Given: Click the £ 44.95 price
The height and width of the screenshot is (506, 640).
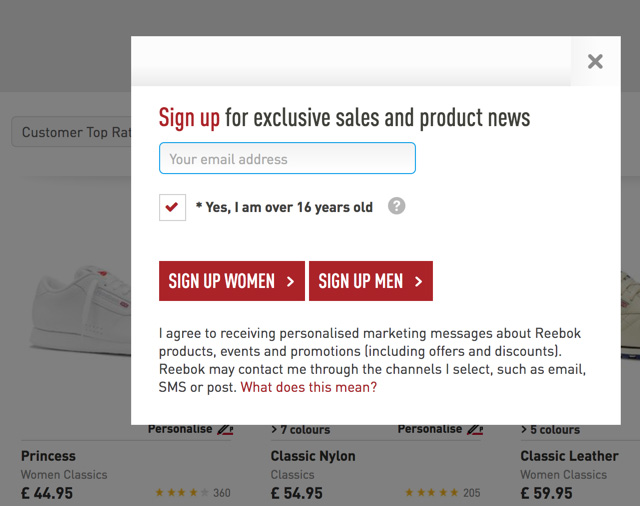Looking at the screenshot, I should [47, 493].
